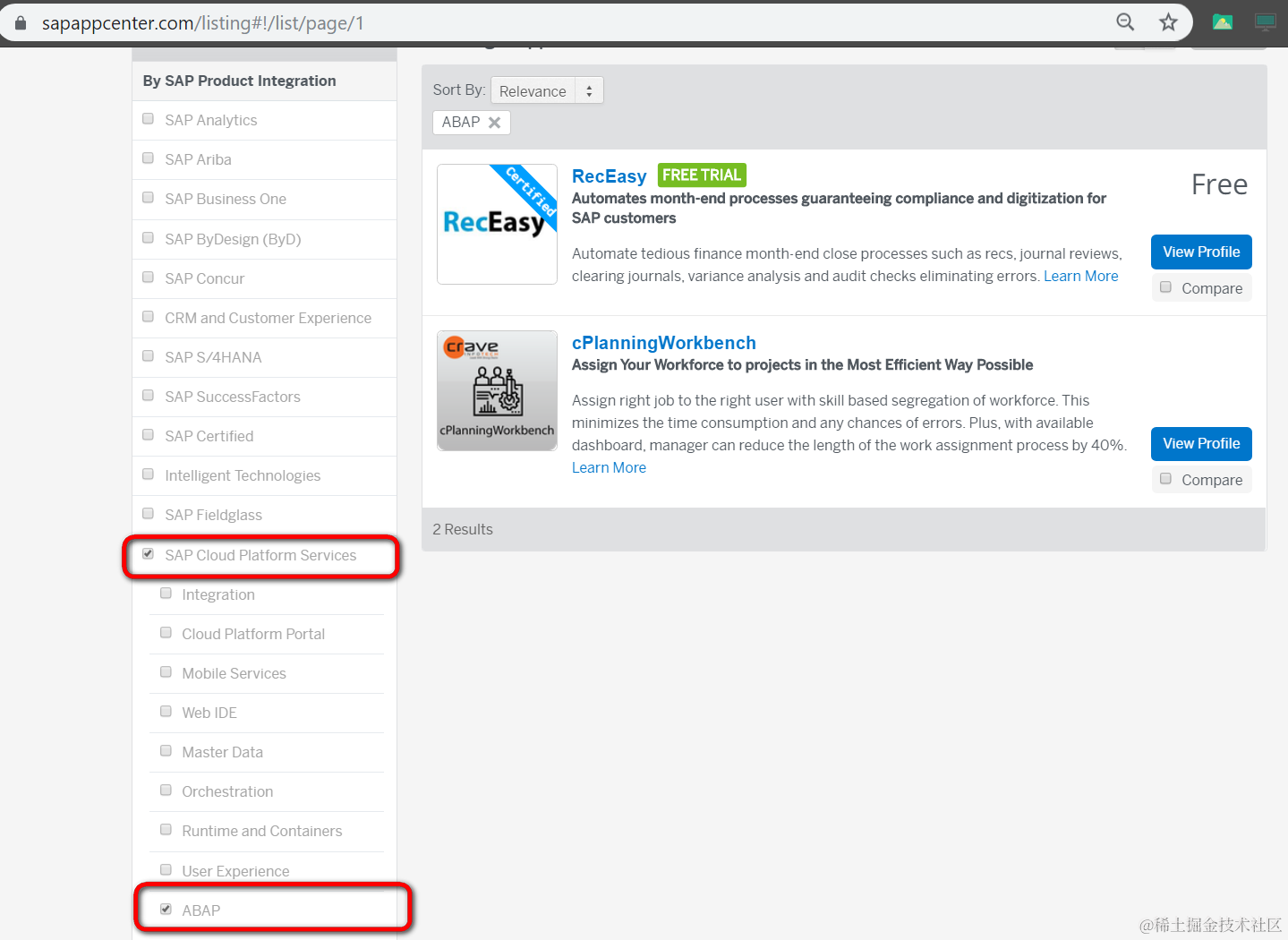The height and width of the screenshot is (940, 1288).
Task: Uncheck the ABAP sub-filter
Action: (x=166, y=910)
